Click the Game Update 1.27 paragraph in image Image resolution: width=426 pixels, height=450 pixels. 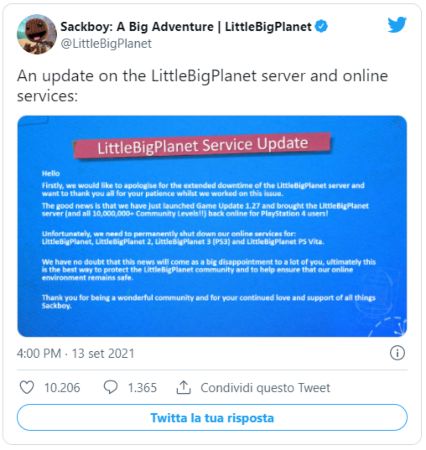(x=205, y=210)
